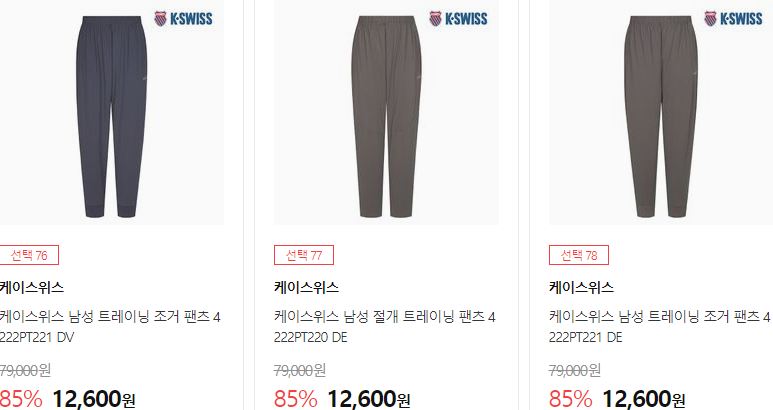Click the 12,600원 price of the 선택 76 item

94,399
